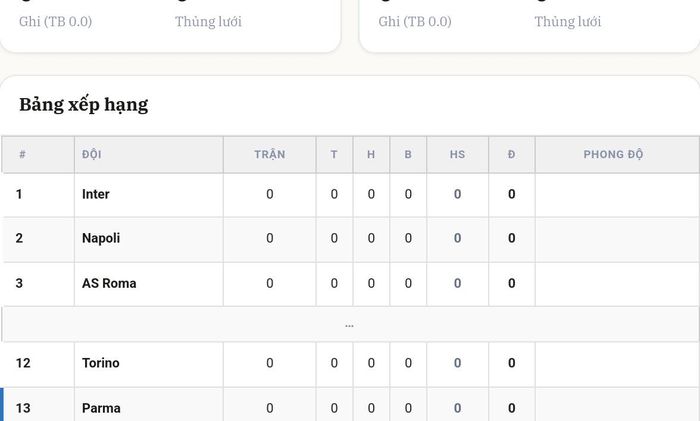The width and height of the screenshot is (700, 421).
Task: Click the # rank column header
Action: (x=38, y=154)
